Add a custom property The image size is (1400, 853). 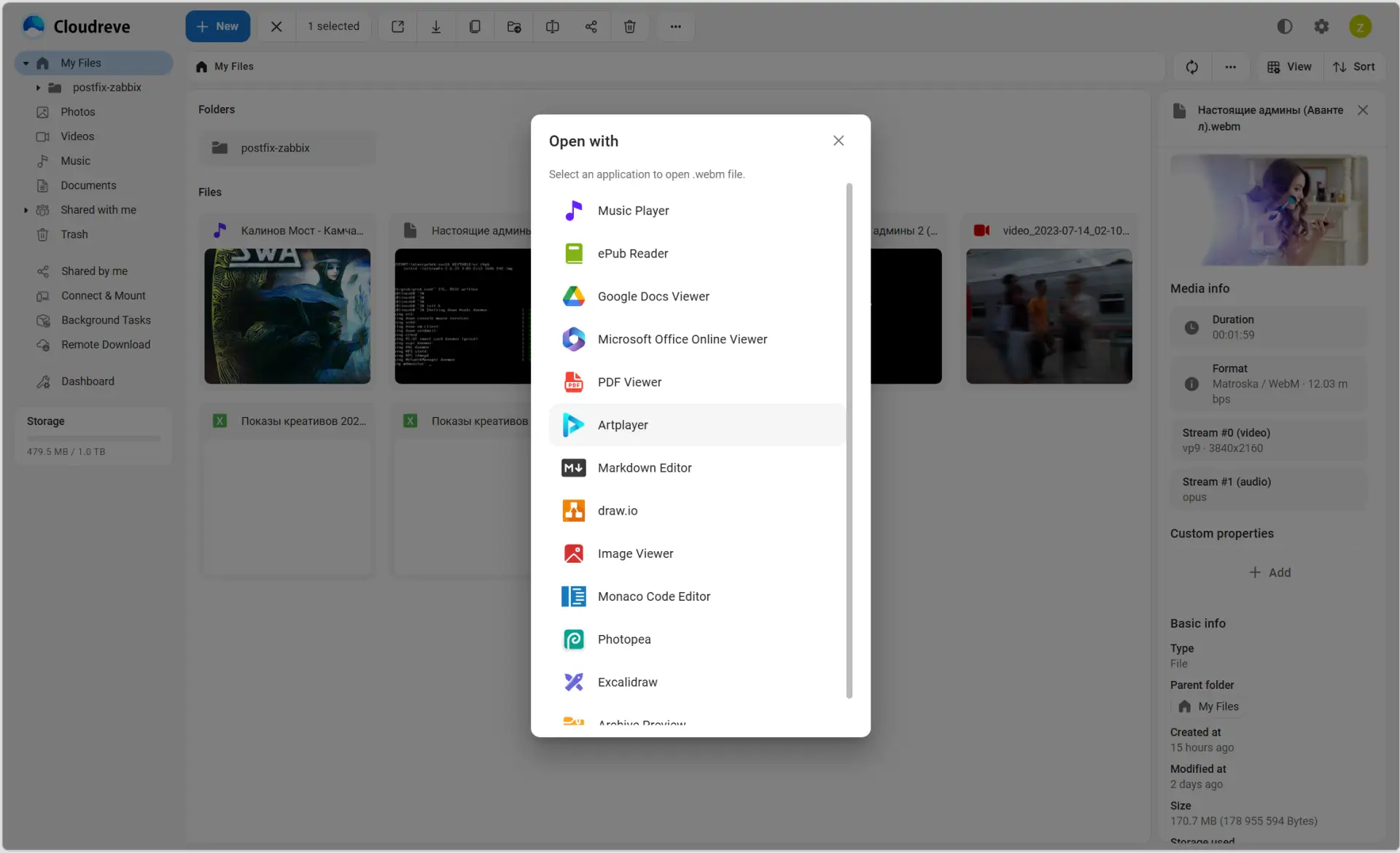1269,573
